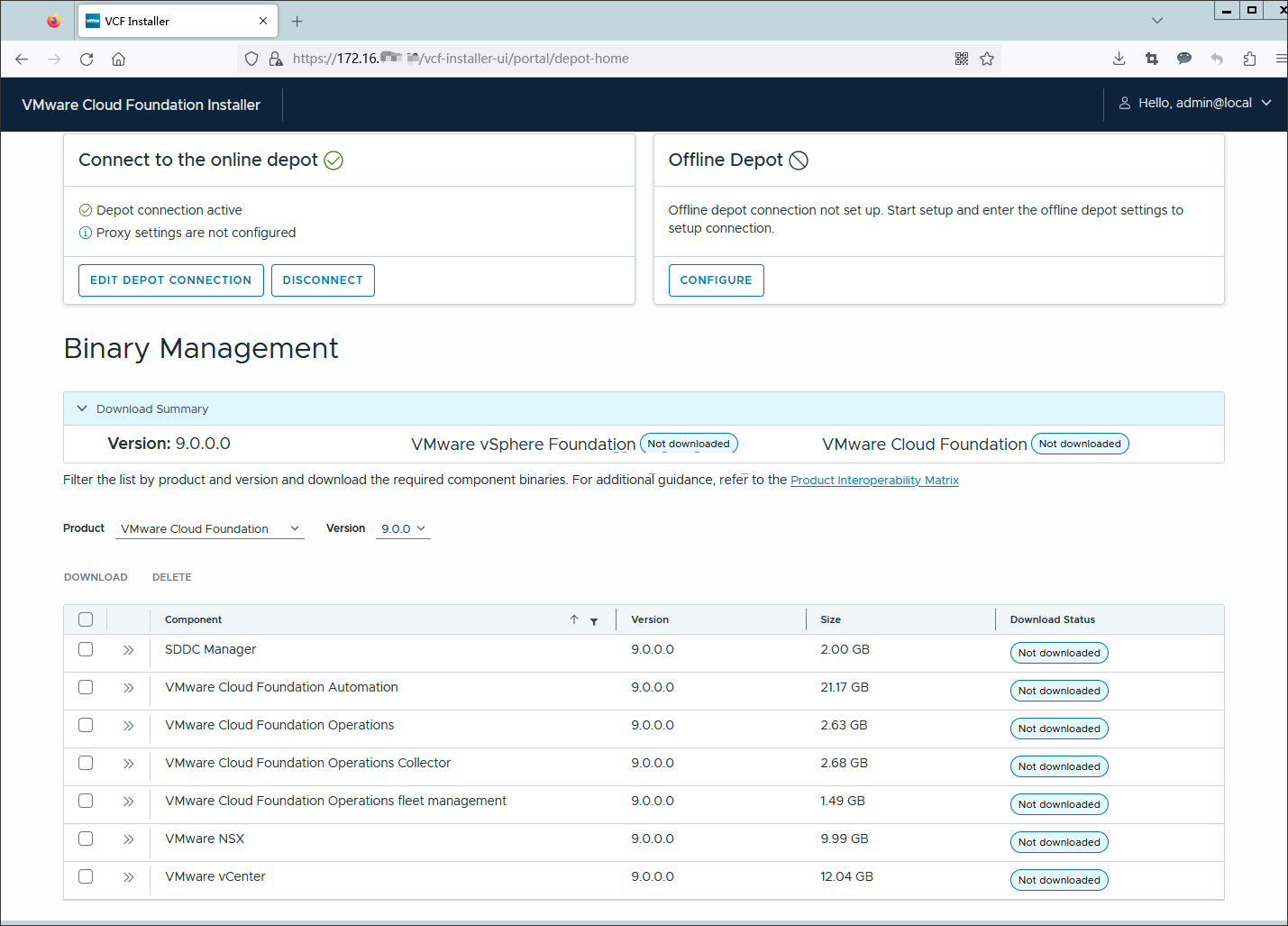Screen dimensions: 1288x926
Task: Open the Product Interoperability Matrix link
Action: pyautogui.click(x=873, y=481)
